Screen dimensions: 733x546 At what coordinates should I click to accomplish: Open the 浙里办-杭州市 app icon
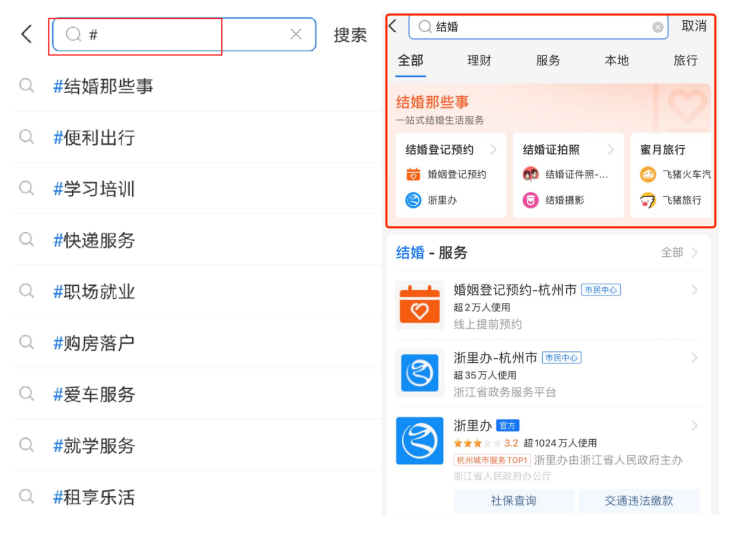(x=419, y=373)
